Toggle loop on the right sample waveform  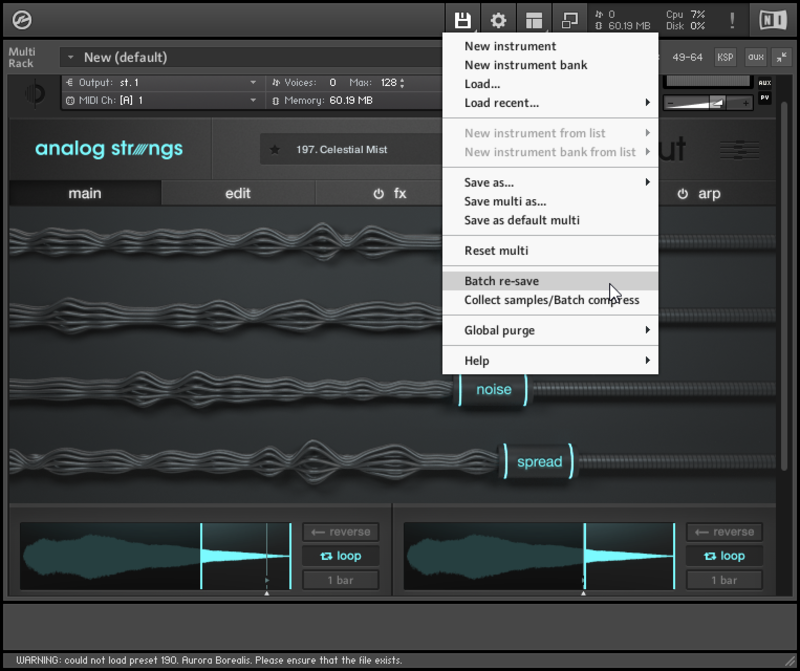[724, 556]
